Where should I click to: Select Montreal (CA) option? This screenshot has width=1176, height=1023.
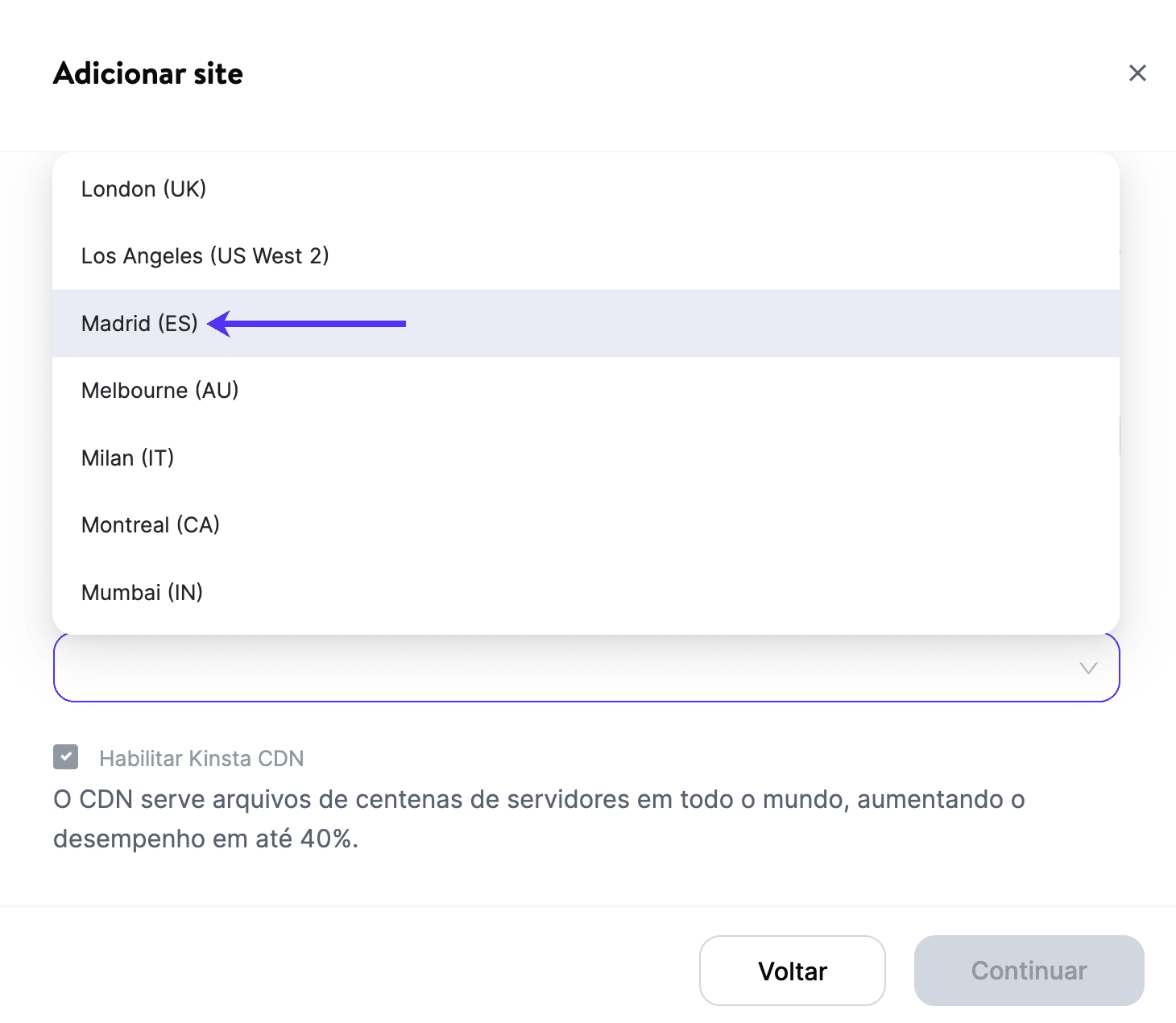click(151, 525)
